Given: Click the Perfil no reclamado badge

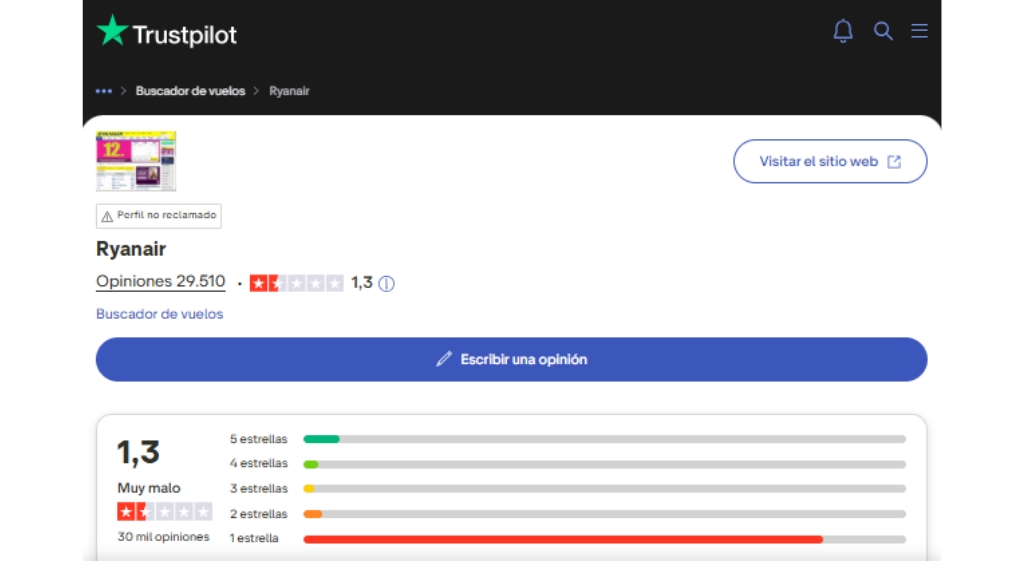Looking at the screenshot, I should tap(159, 215).
